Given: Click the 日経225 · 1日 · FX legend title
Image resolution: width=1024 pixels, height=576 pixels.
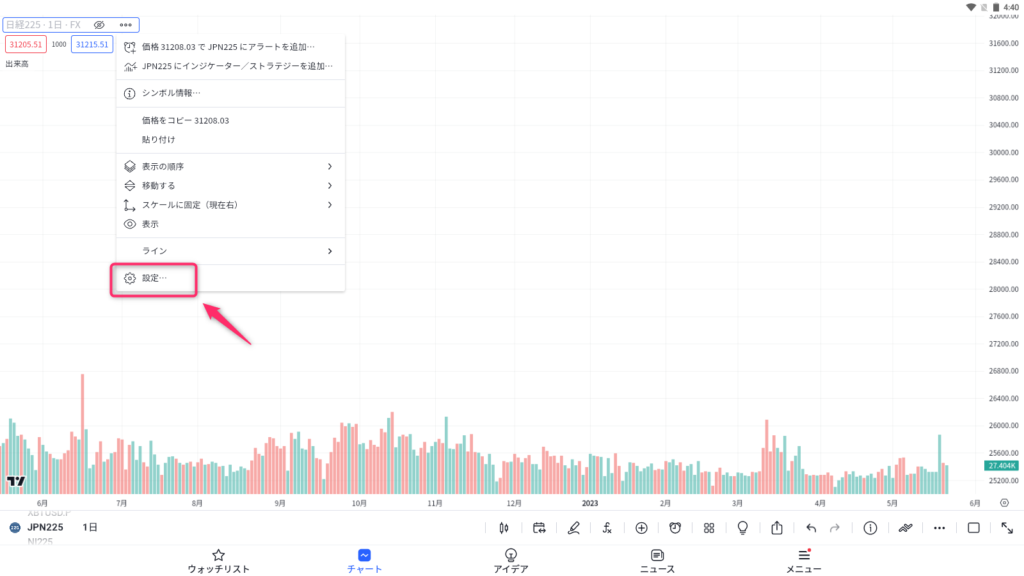Looking at the screenshot, I should click(43, 25).
